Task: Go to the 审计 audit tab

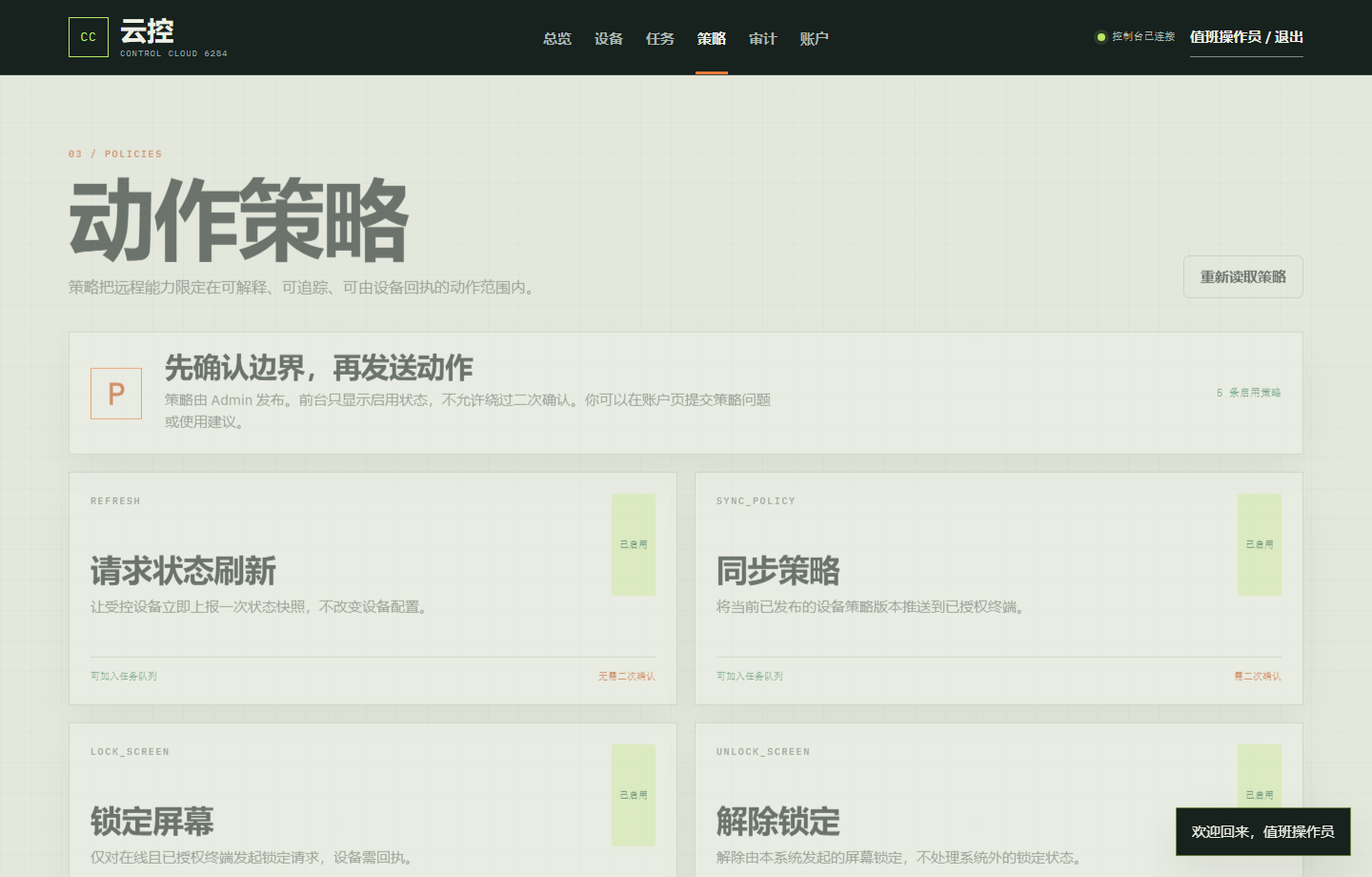Action: pyautogui.click(x=763, y=38)
